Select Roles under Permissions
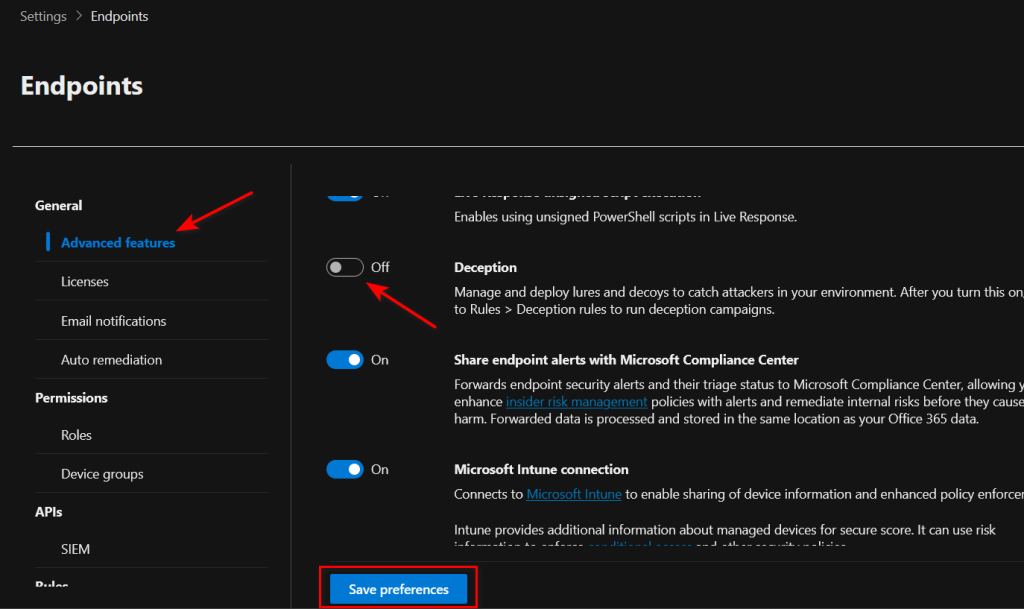The width and height of the screenshot is (1024, 609). 76,435
